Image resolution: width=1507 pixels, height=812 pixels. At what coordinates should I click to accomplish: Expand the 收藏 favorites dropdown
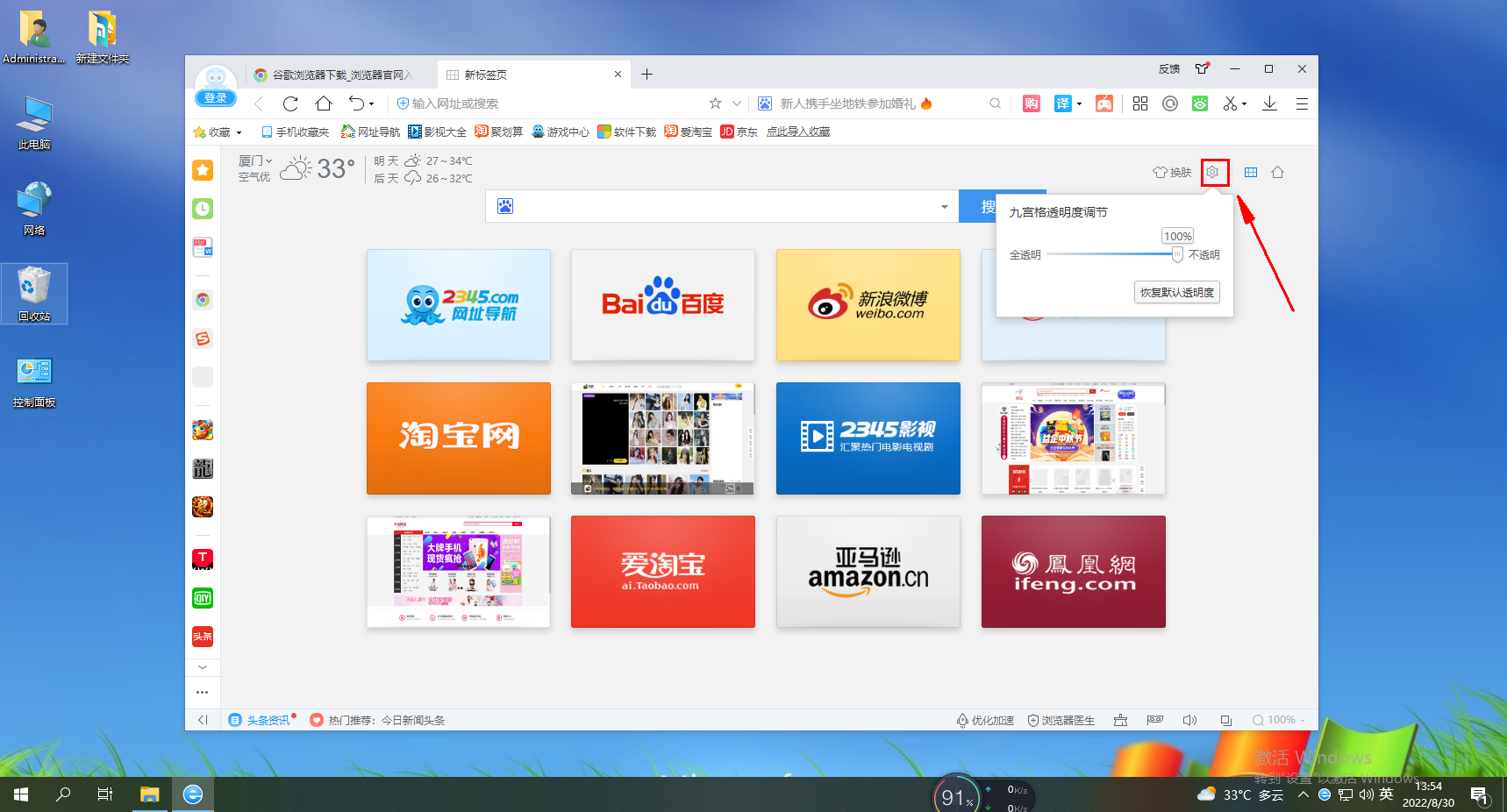239,132
